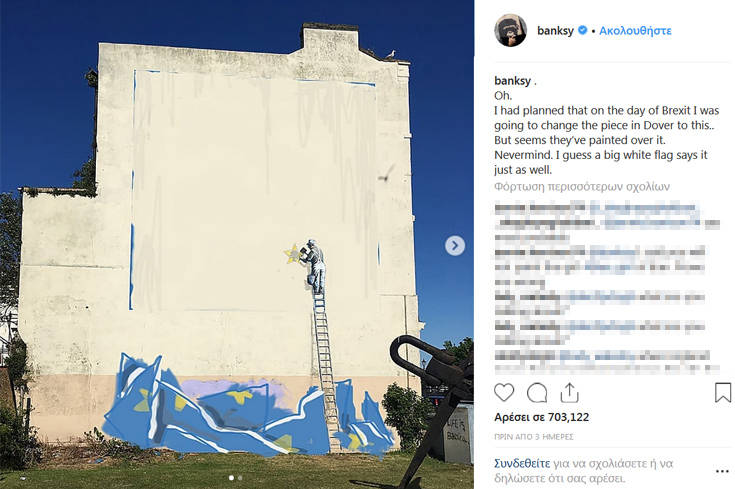Open the banksy username in the header
The image size is (735, 489).
[555, 31]
